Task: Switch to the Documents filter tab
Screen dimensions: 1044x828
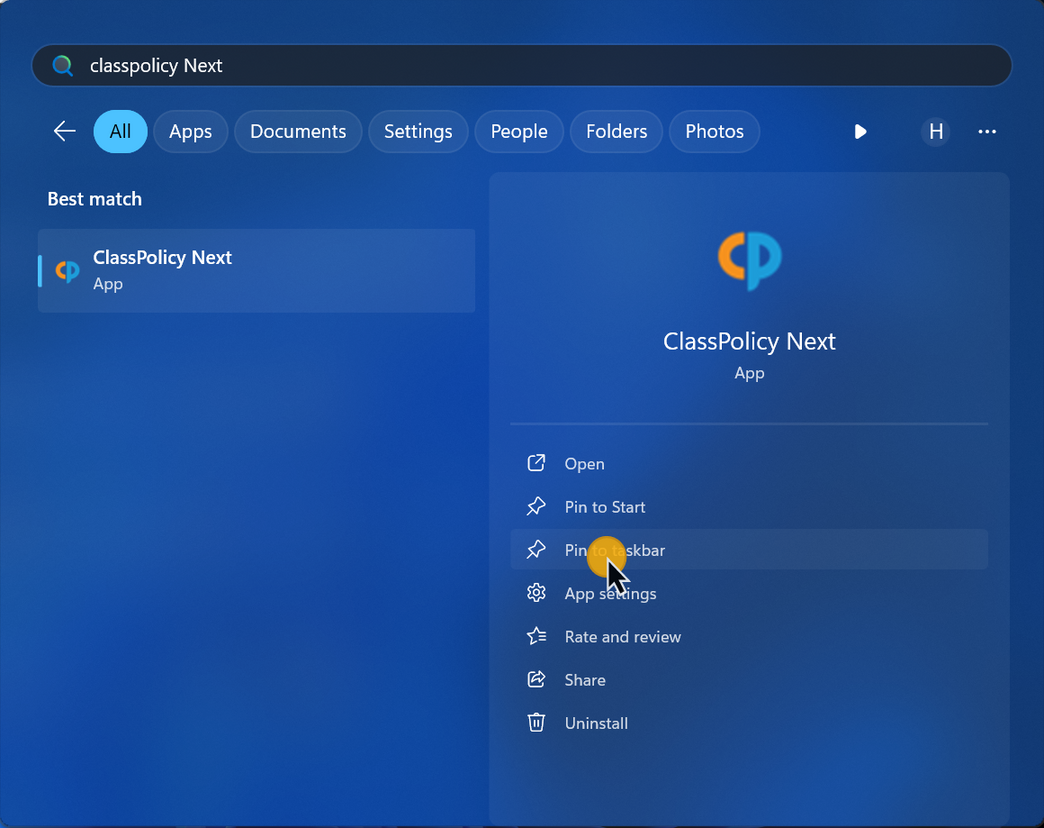Action: [298, 131]
